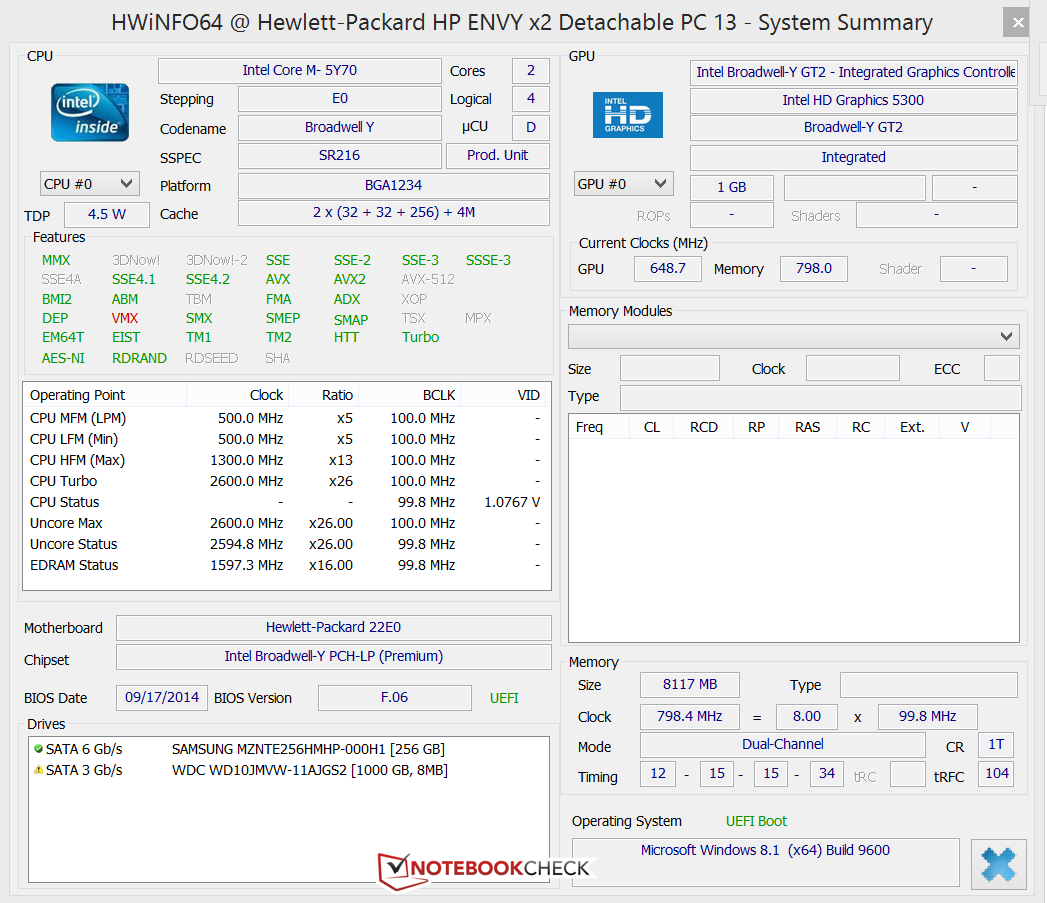Screen dimensions: 1047x903
Task: Click the BCLK column header
Action: [x=409, y=395]
